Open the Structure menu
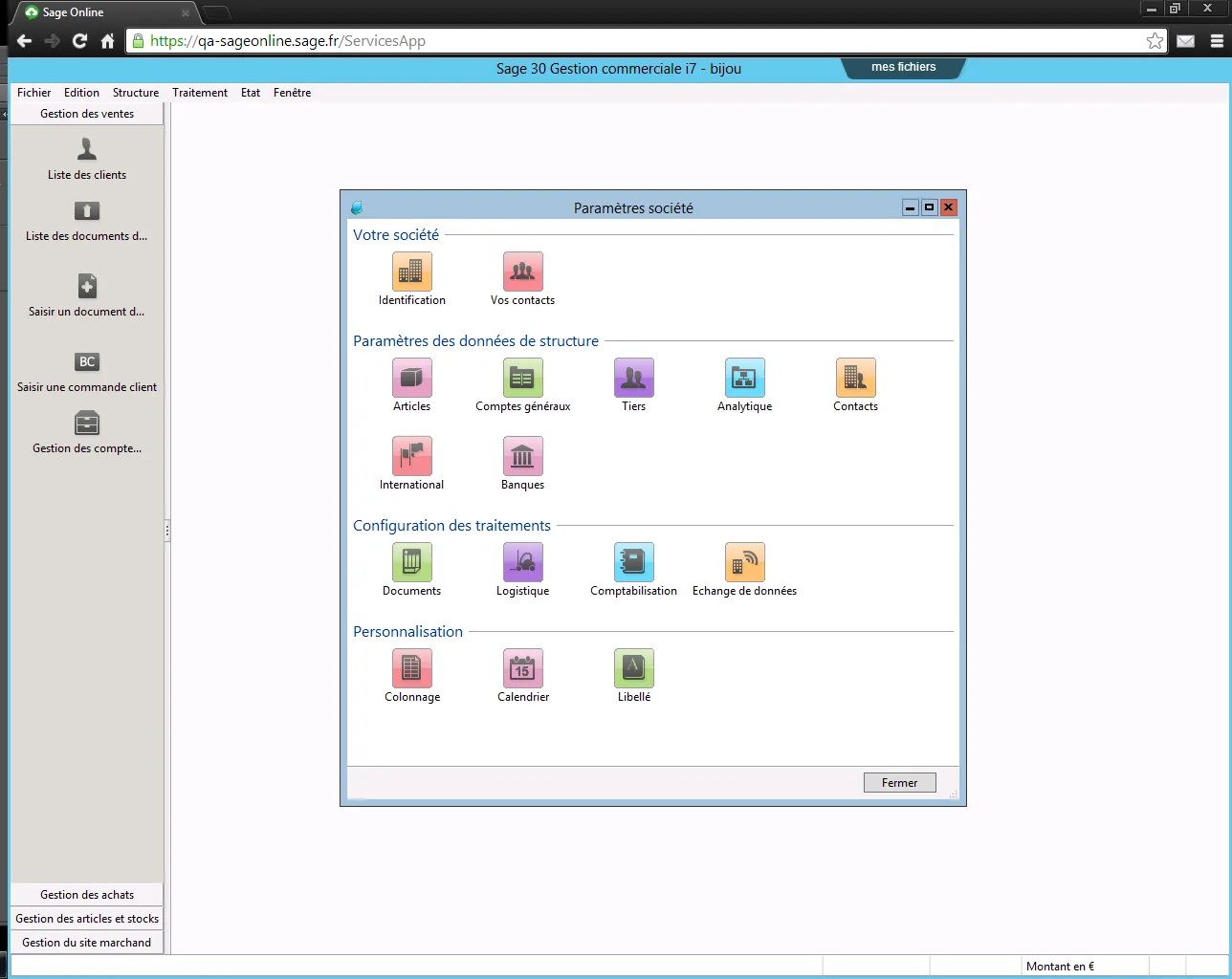Image resolution: width=1232 pixels, height=979 pixels. point(136,93)
